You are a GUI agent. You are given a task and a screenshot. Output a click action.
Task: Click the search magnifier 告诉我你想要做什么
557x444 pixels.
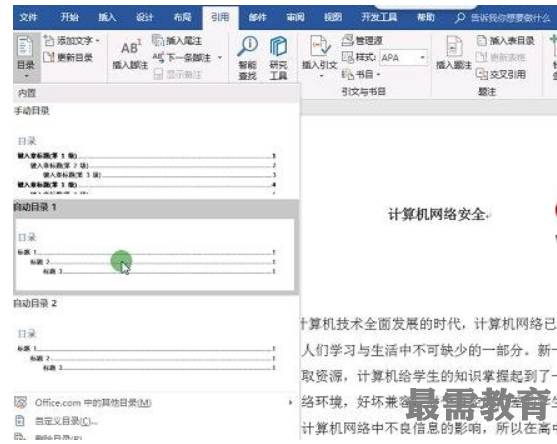460,17
